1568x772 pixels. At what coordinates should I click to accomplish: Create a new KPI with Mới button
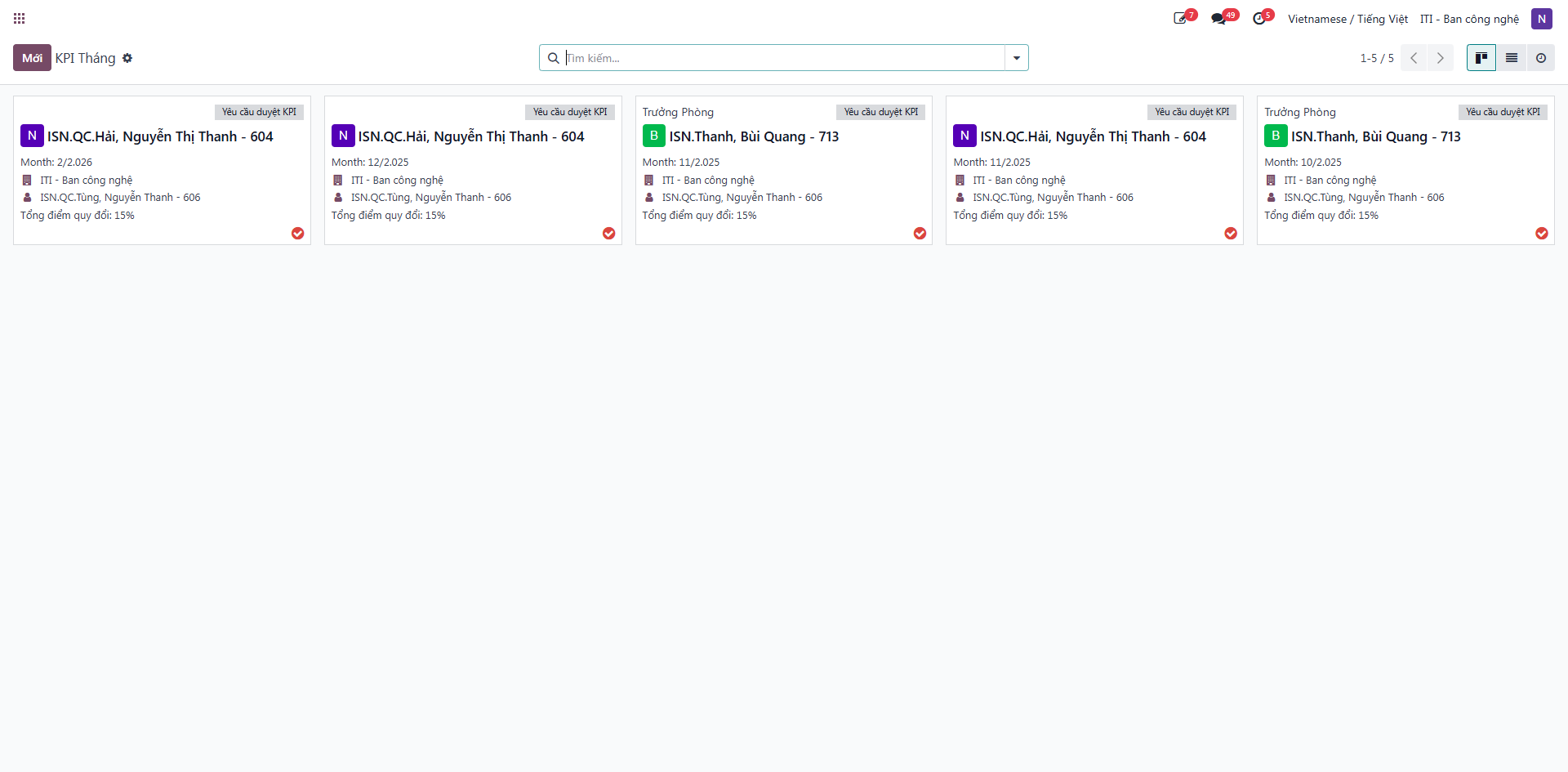click(x=32, y=58)
